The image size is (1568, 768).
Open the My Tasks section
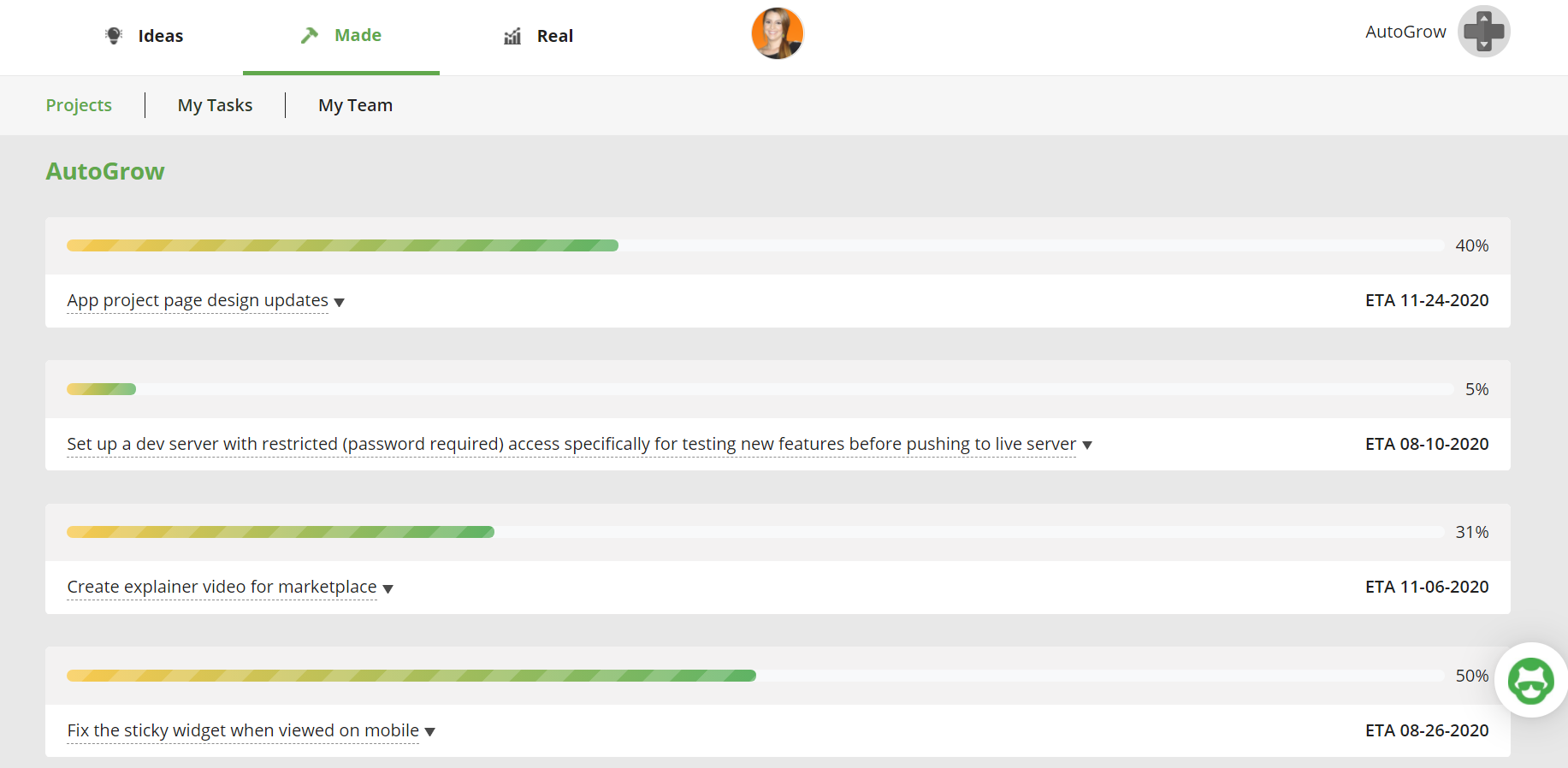tap(215, 105)
